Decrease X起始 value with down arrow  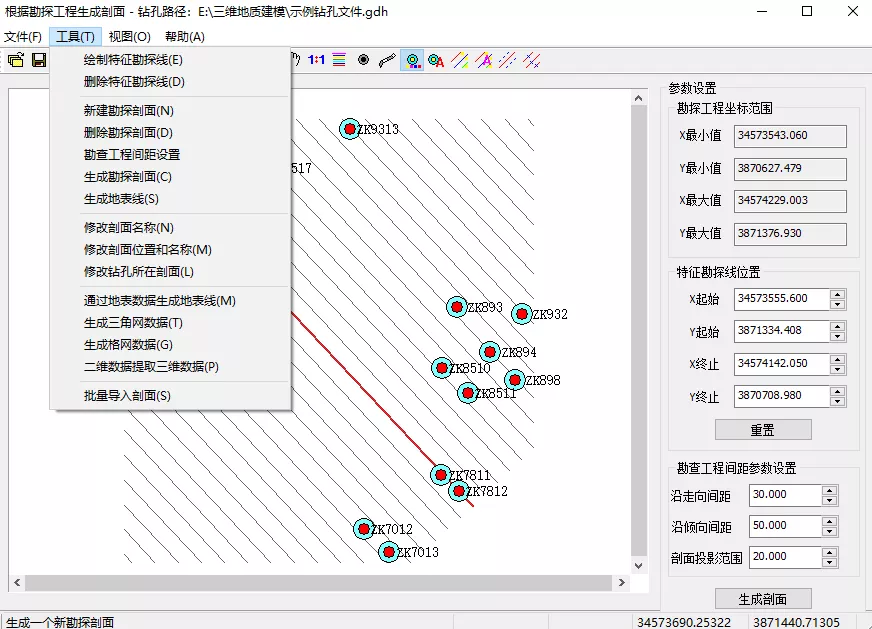(x=838, y=304)
